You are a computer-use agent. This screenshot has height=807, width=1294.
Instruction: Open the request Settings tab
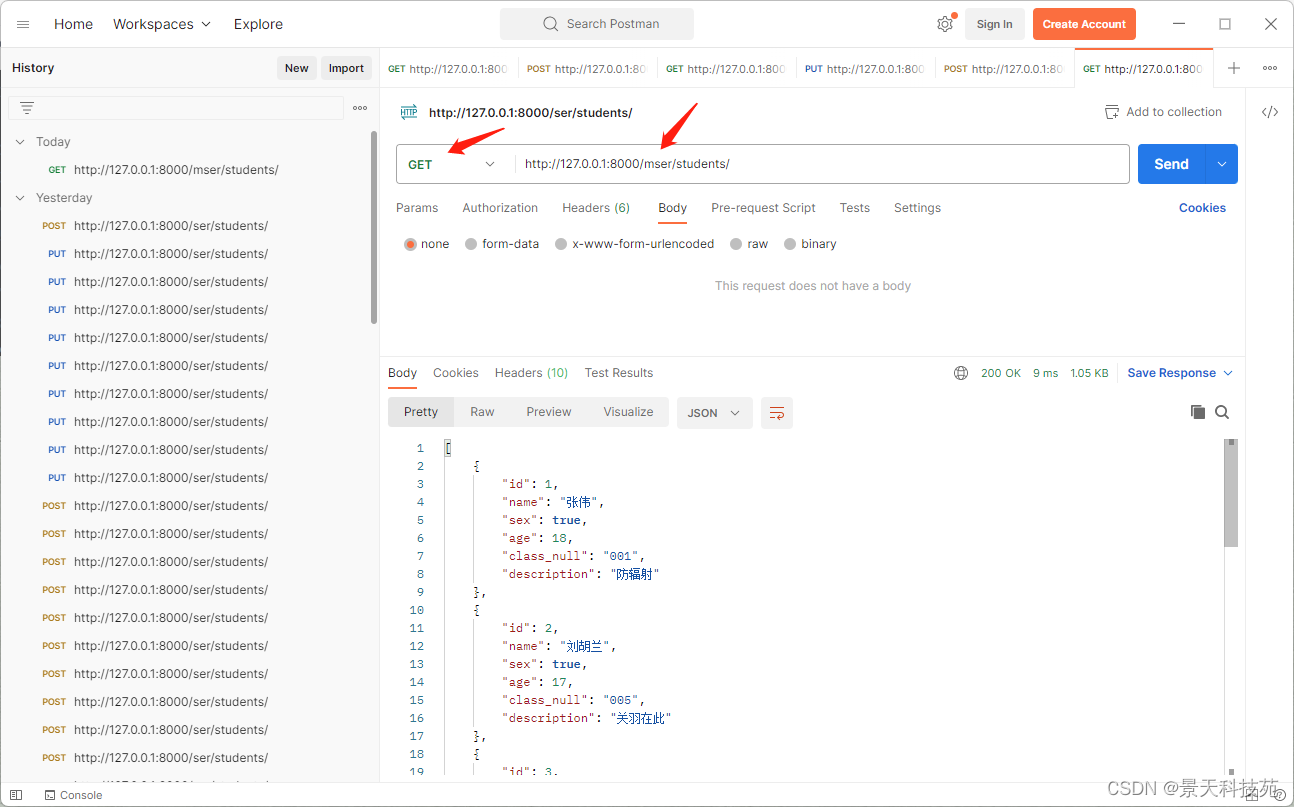click(917, 208)
